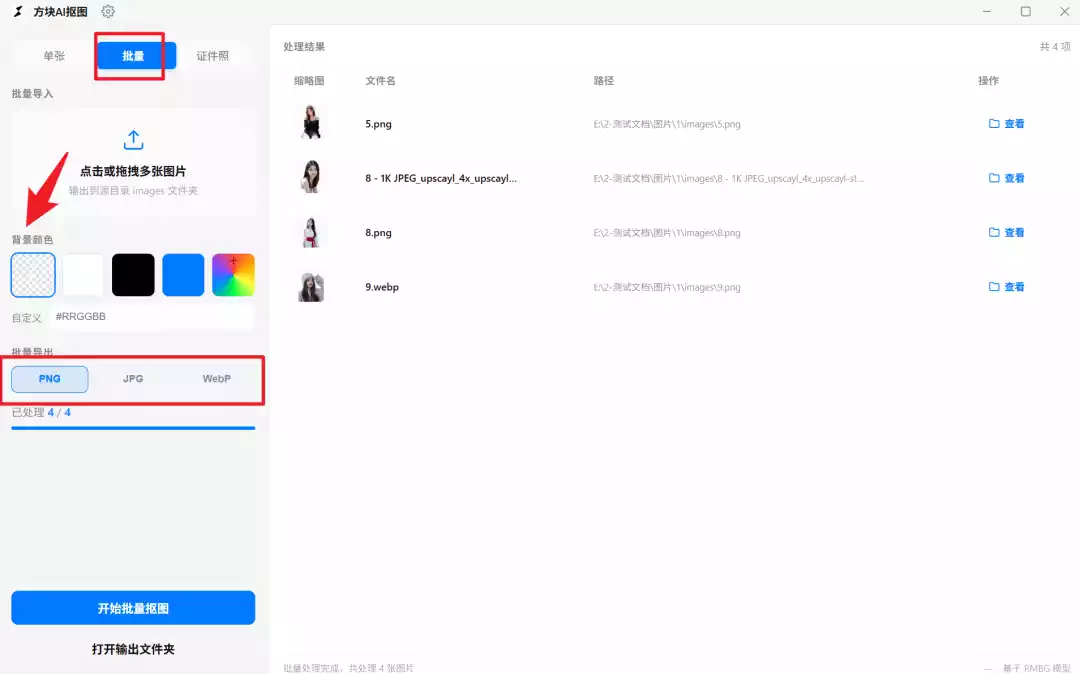Click the 基于 RMBG 模型 status text

click(x=1037, y=668)
